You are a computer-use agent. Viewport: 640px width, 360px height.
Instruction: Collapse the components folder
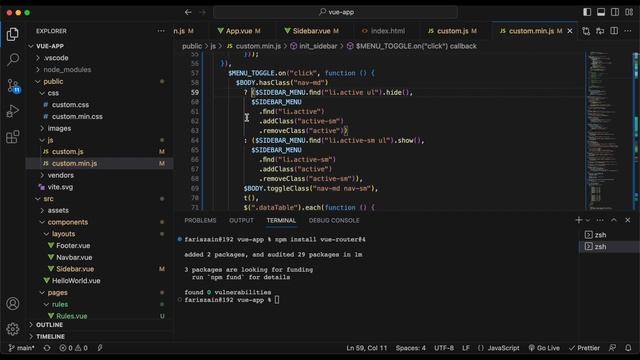[100, 222]
